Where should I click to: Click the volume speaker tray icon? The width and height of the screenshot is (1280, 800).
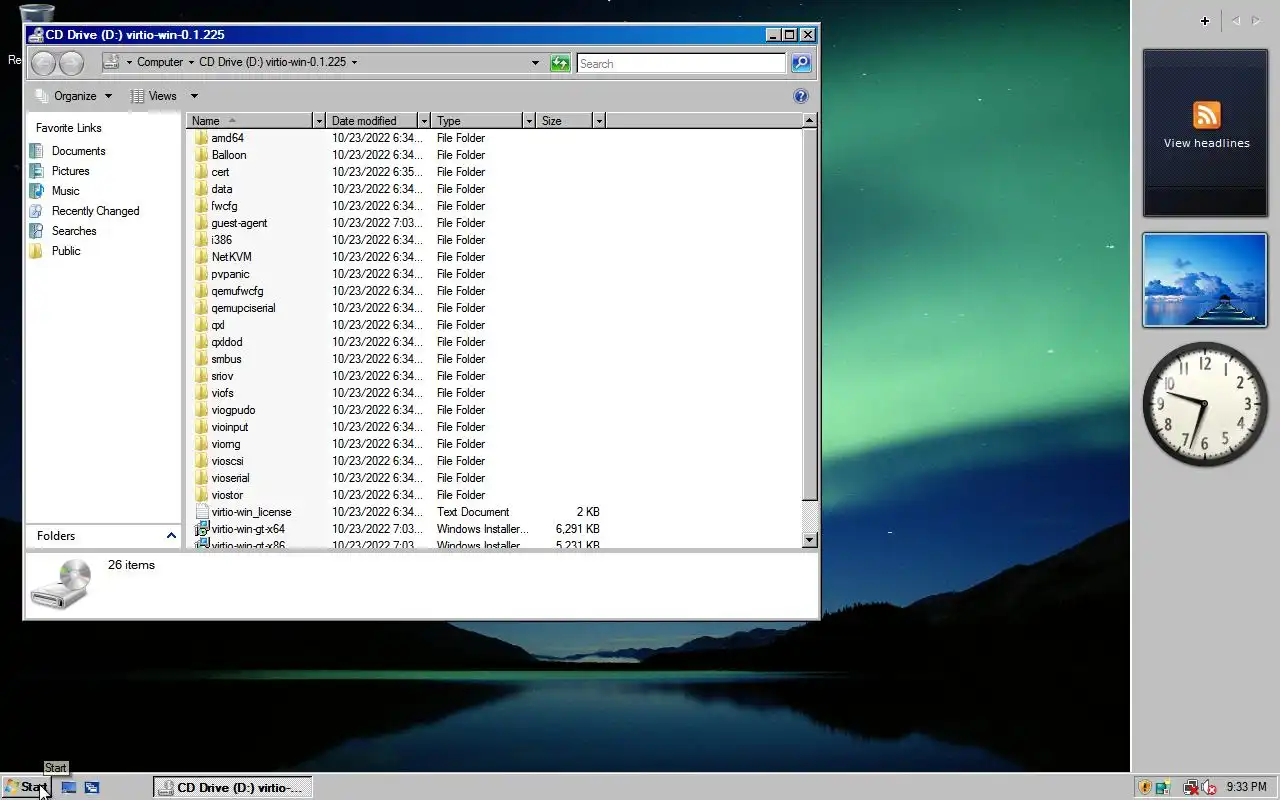click(1208, 787)
